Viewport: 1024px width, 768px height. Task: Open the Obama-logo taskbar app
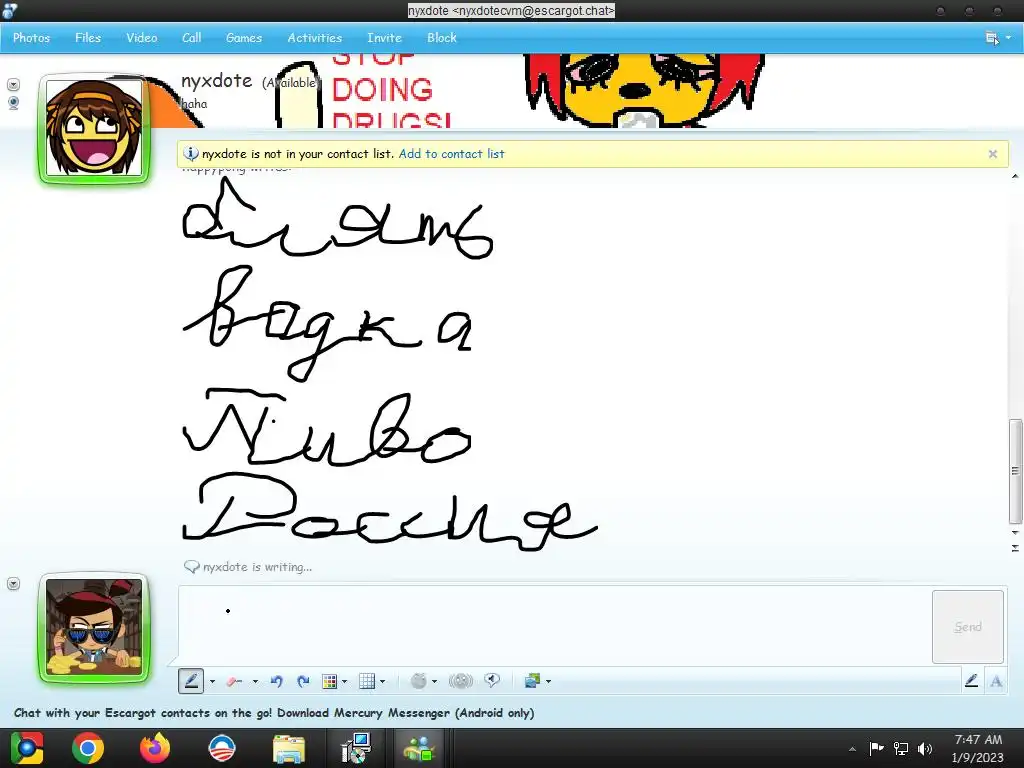[222, 748]
